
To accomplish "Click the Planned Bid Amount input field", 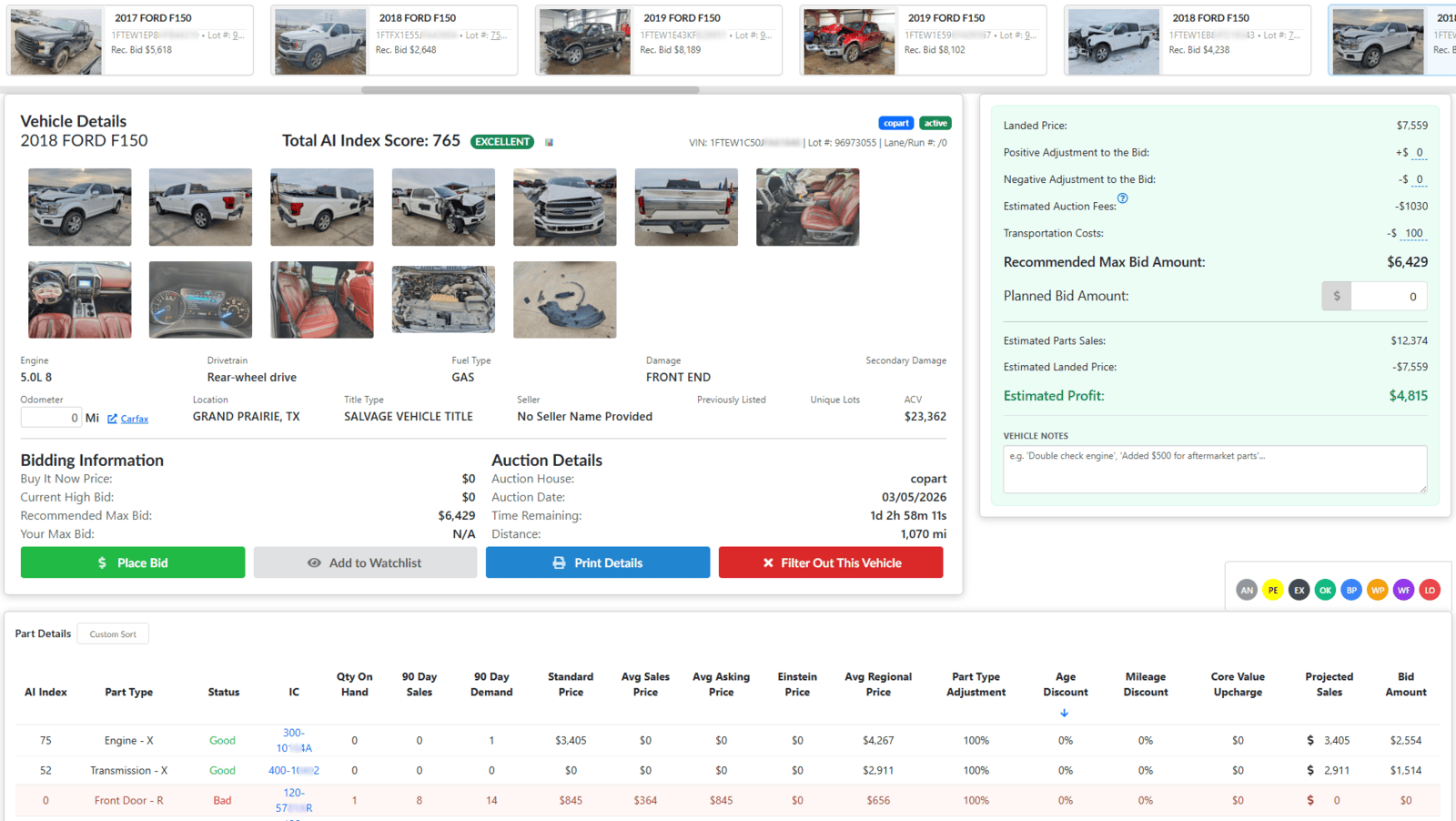I will click(x=1388, y=296).
